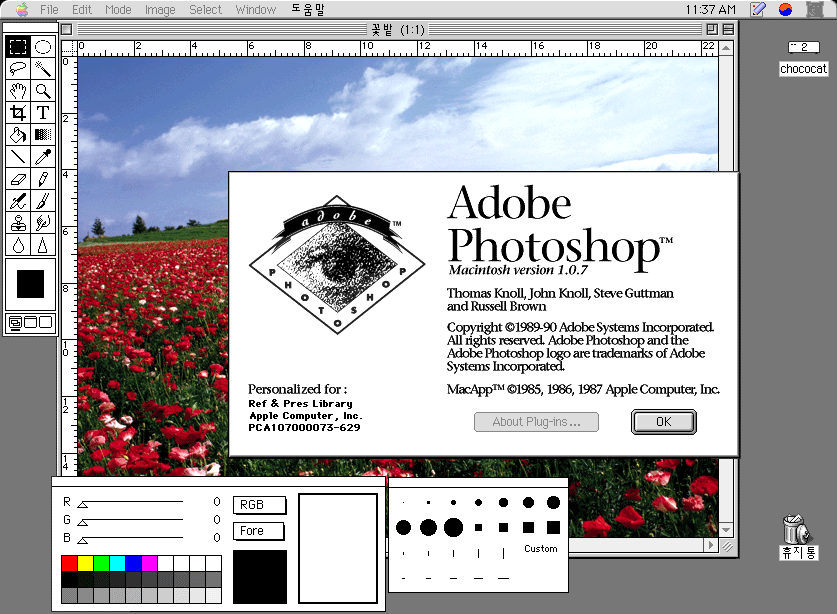Select the Paint Bucket tool
This screenshot has width=837, height=614.
point(18,135)
